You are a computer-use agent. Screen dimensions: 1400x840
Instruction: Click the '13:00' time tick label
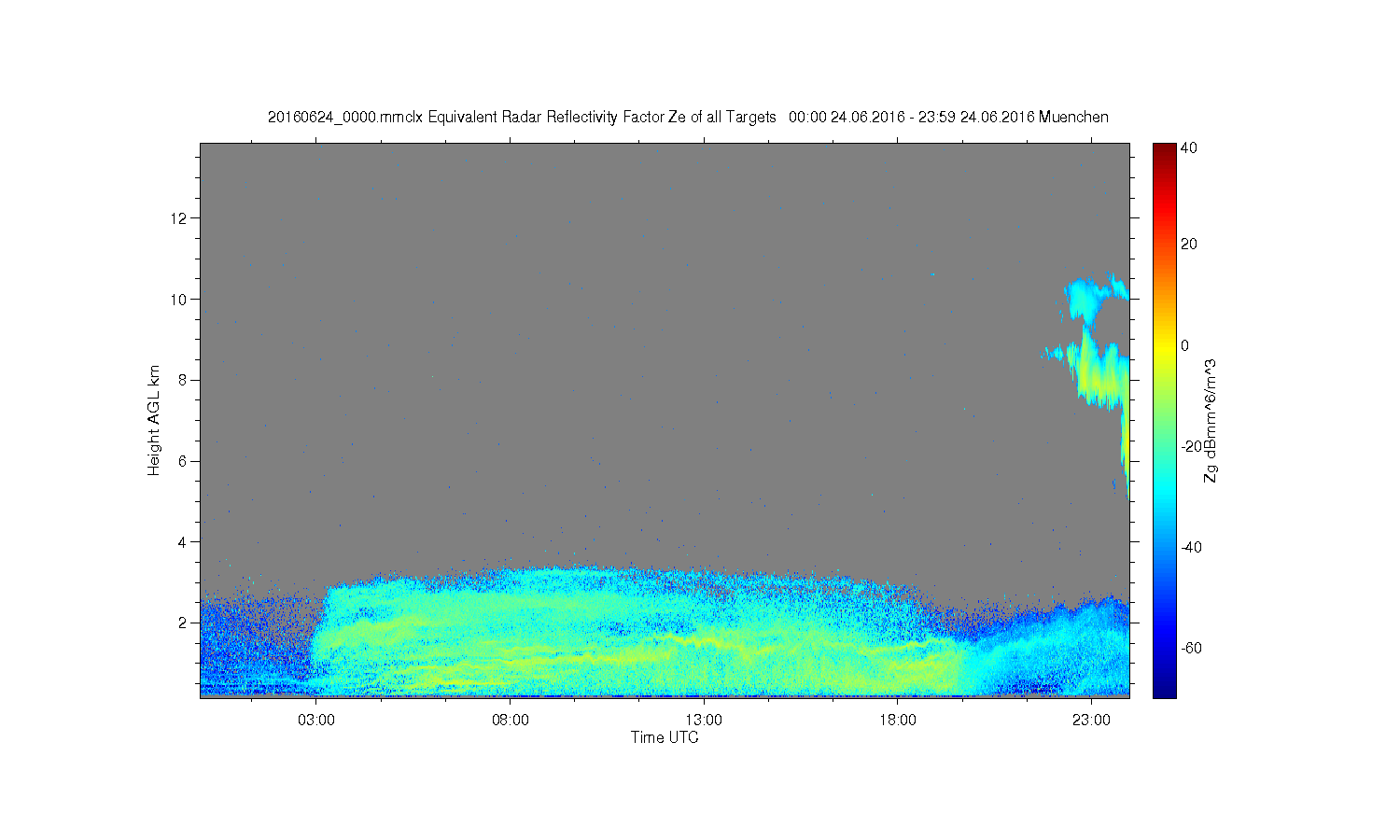[x=704, y=721]
